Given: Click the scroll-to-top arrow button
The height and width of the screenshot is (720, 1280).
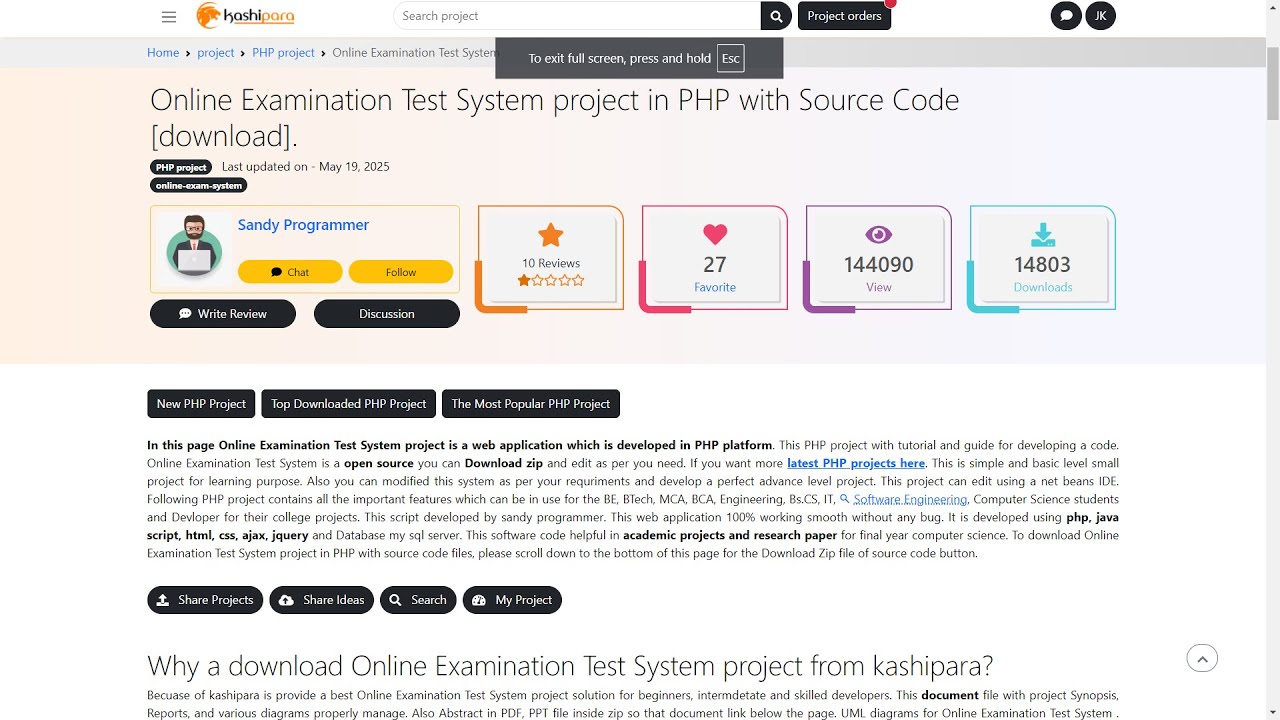Looking at the screenshot, I should click(x=1202, y=658).
